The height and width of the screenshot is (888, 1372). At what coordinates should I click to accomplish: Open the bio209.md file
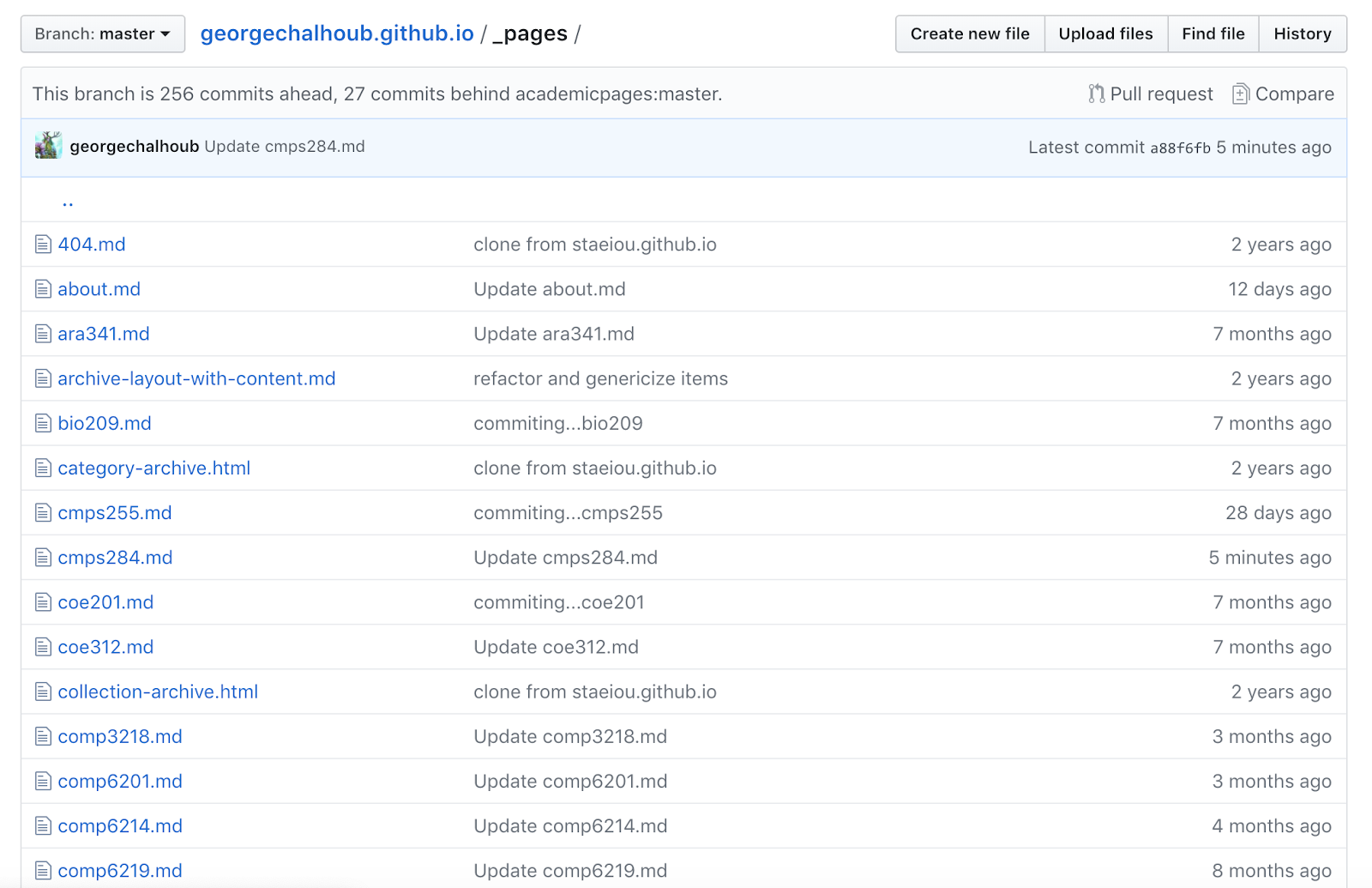click(105, 424)
